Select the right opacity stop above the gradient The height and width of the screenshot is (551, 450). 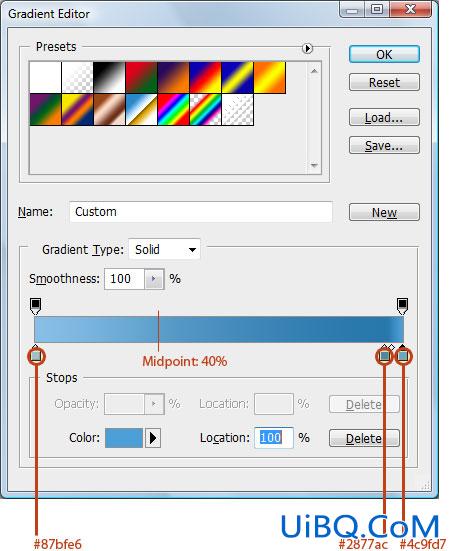(403, 306)
